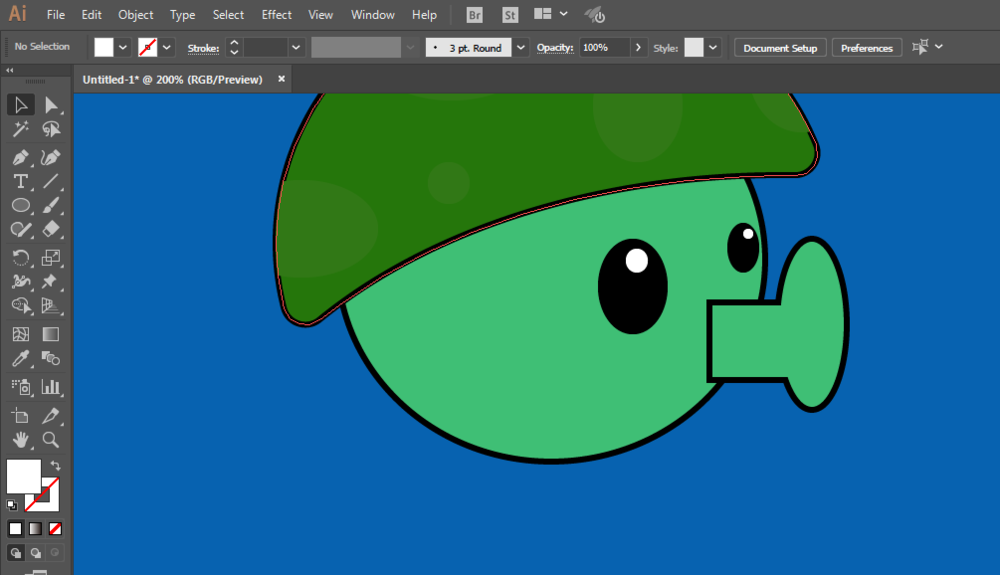The height and width of the screenshot is (575, 1000).
Task: Select the Warp tool
Action: (20, 281)
